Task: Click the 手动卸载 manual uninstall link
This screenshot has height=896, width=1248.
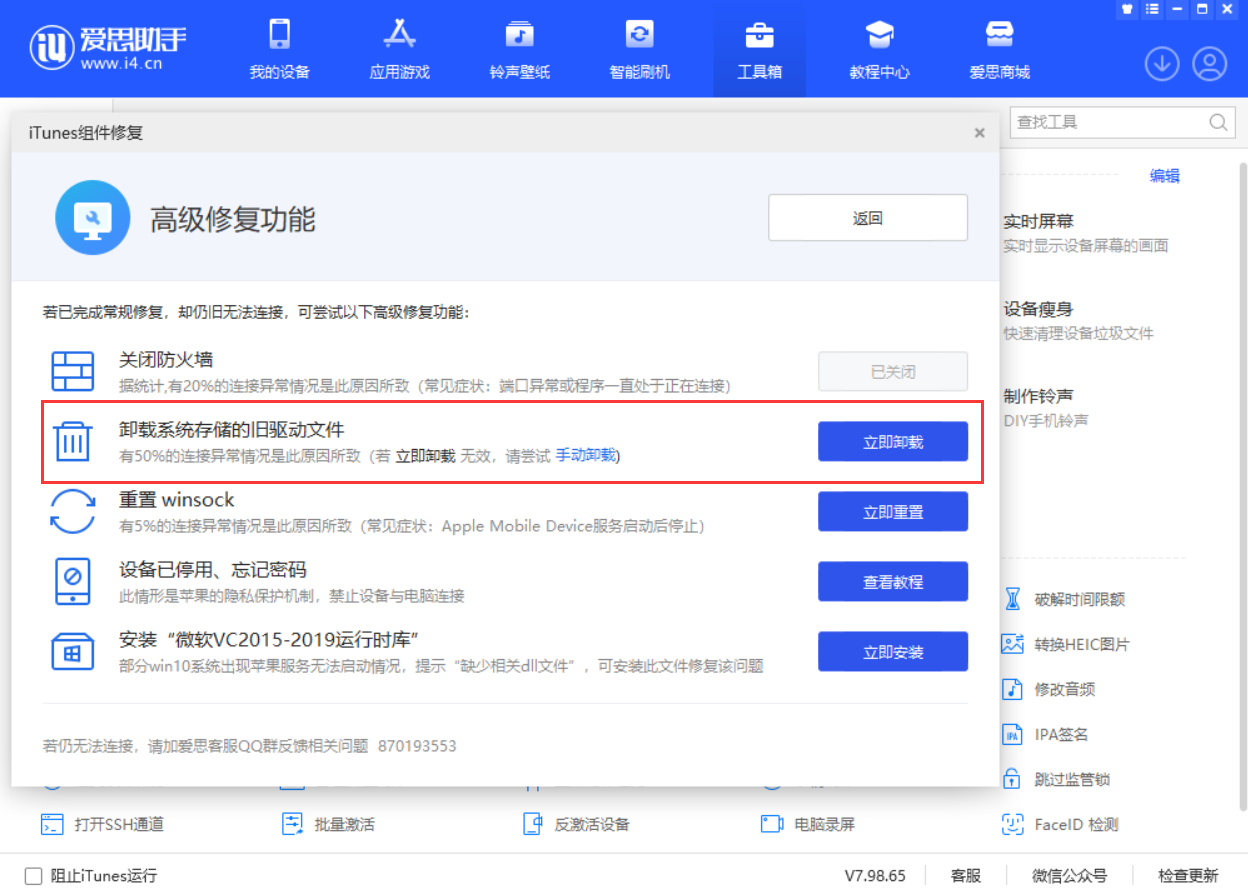Action: coord(586,455)
